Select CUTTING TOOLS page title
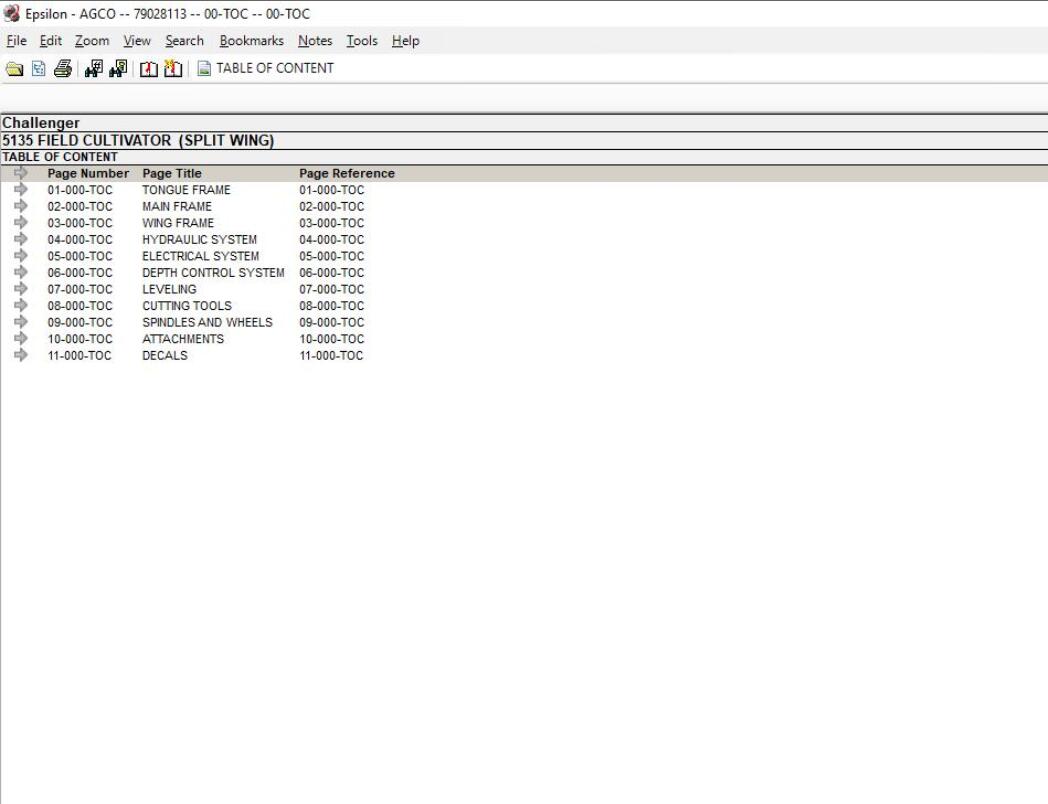 [x=186, y=305]
